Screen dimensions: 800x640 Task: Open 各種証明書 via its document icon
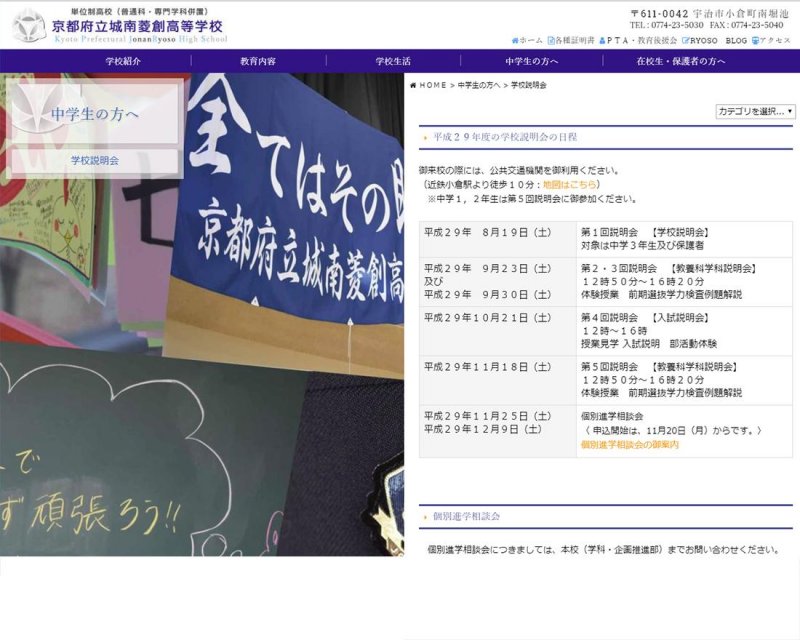551,40
